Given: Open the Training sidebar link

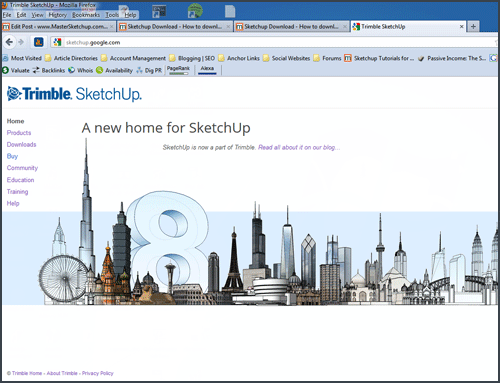Looking at the screenshot, I should click(17, 191).
